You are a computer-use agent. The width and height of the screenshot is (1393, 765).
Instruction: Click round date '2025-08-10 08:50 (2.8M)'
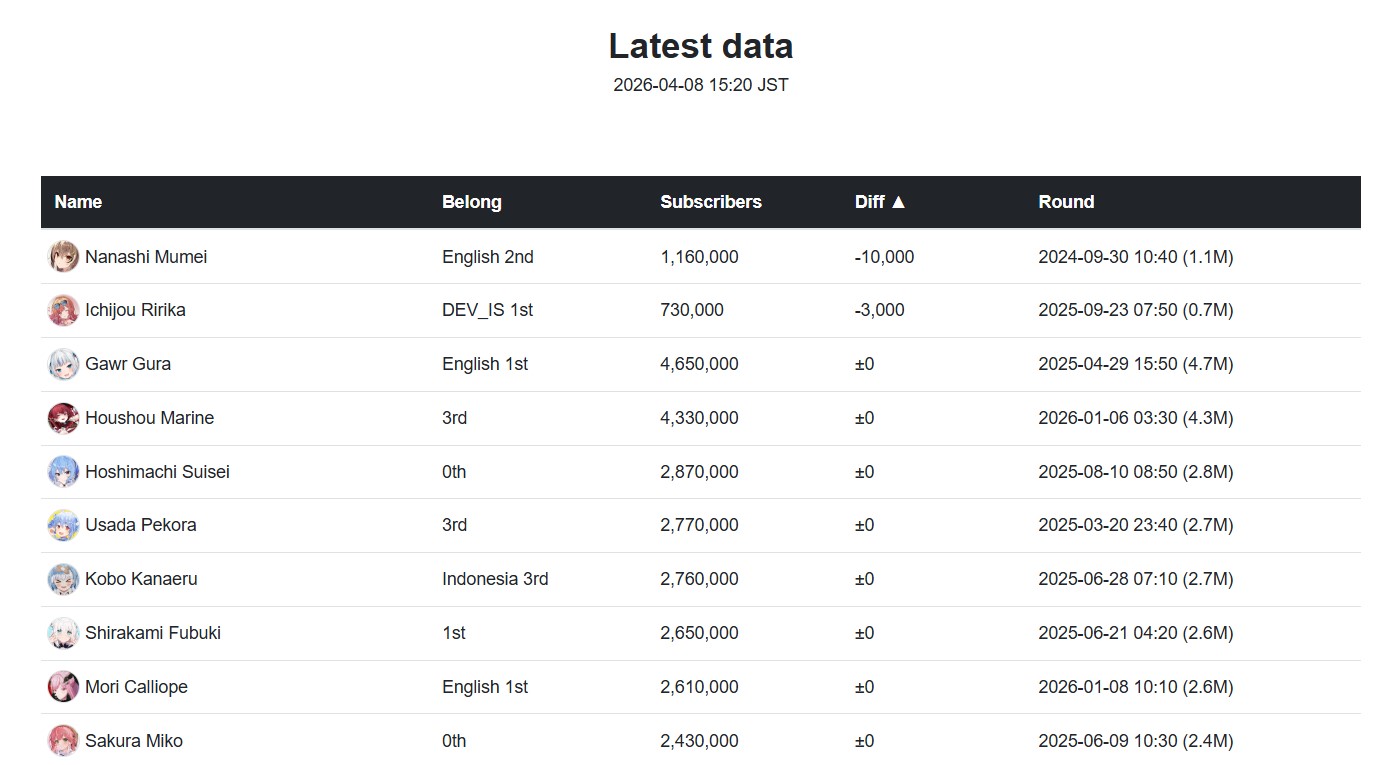1136,472
